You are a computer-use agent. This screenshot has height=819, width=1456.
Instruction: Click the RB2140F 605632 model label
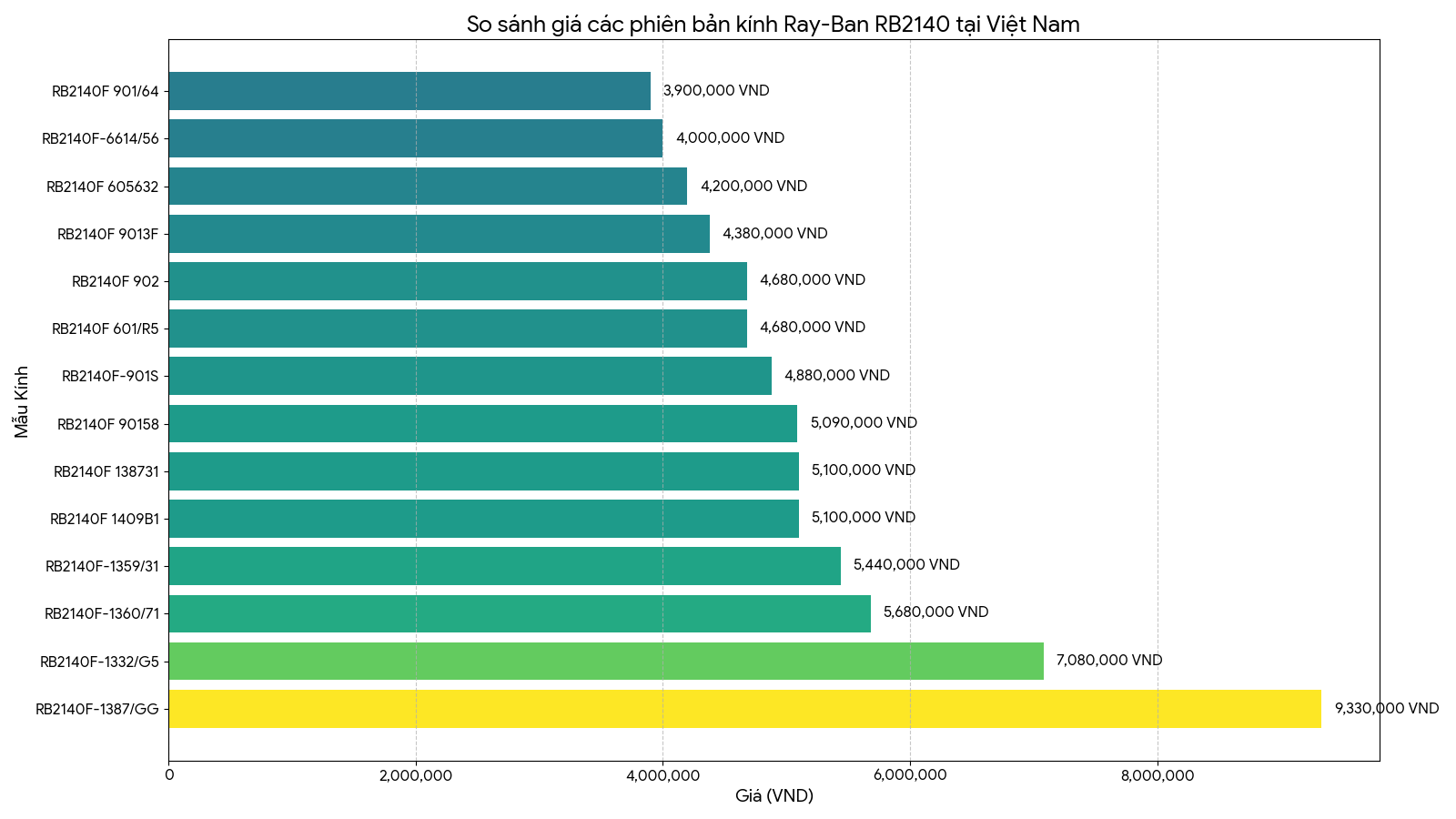pos(102,187)
